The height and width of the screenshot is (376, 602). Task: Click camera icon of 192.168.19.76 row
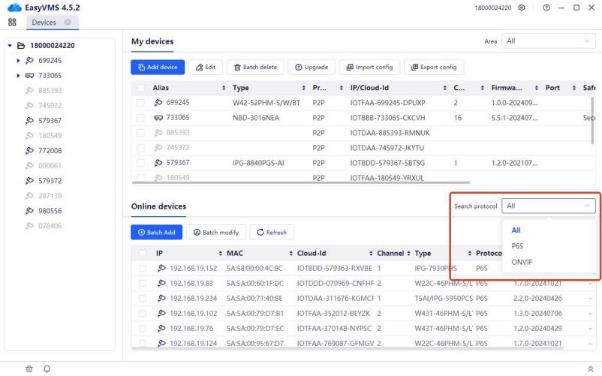162,328
